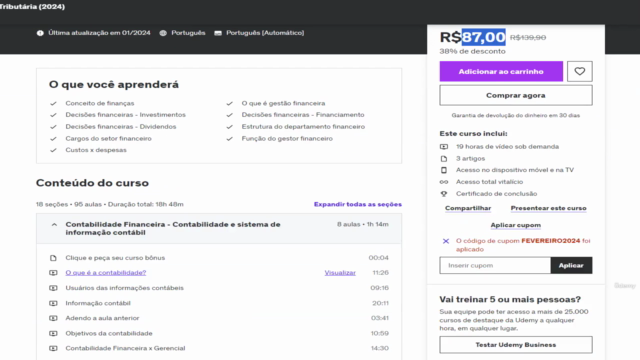This screenshot has height=360, width=640.
Task: Click the Vai treinar 5 ou mais pessoas? heading
Action: (510, 300)
